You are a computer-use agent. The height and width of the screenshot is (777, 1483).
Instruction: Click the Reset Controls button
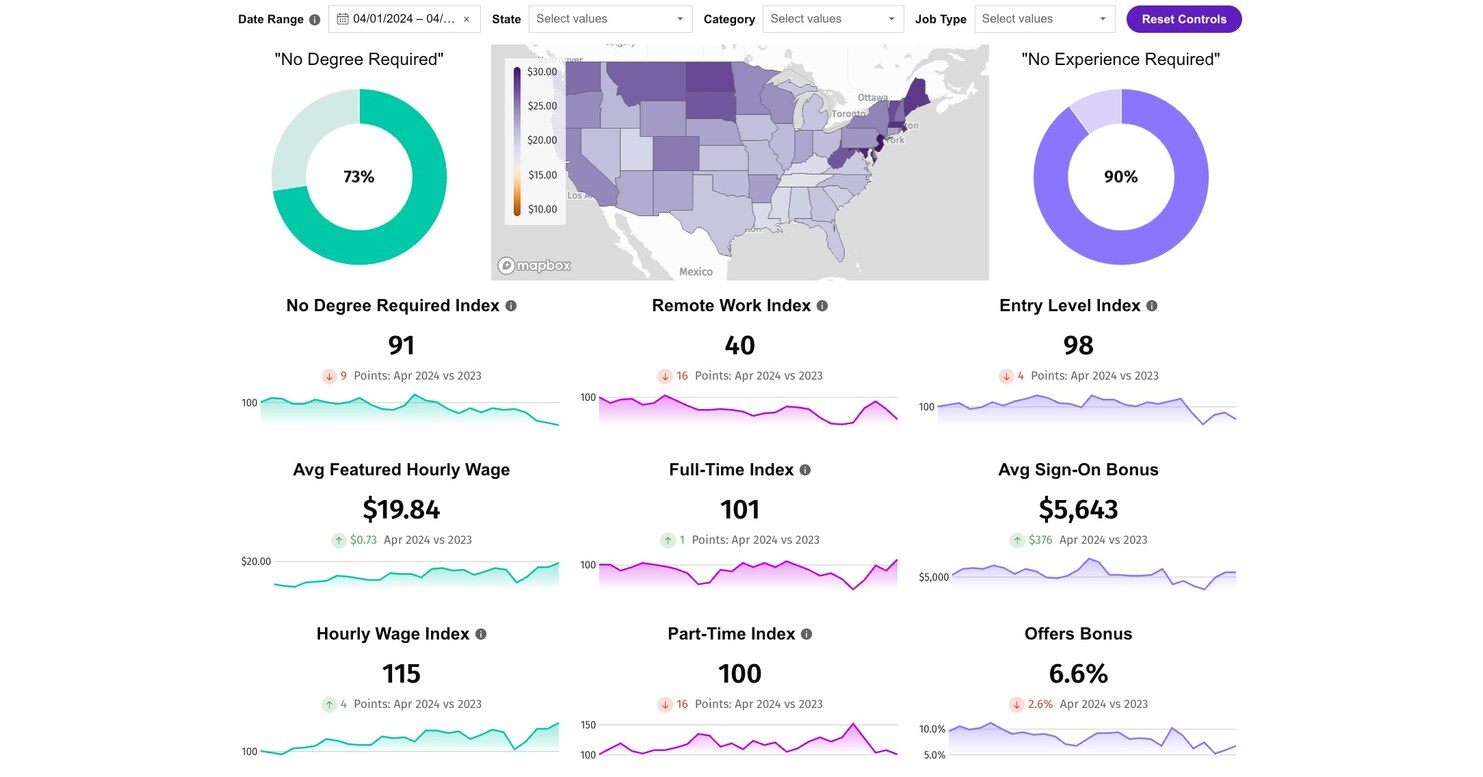[1184, 19]
